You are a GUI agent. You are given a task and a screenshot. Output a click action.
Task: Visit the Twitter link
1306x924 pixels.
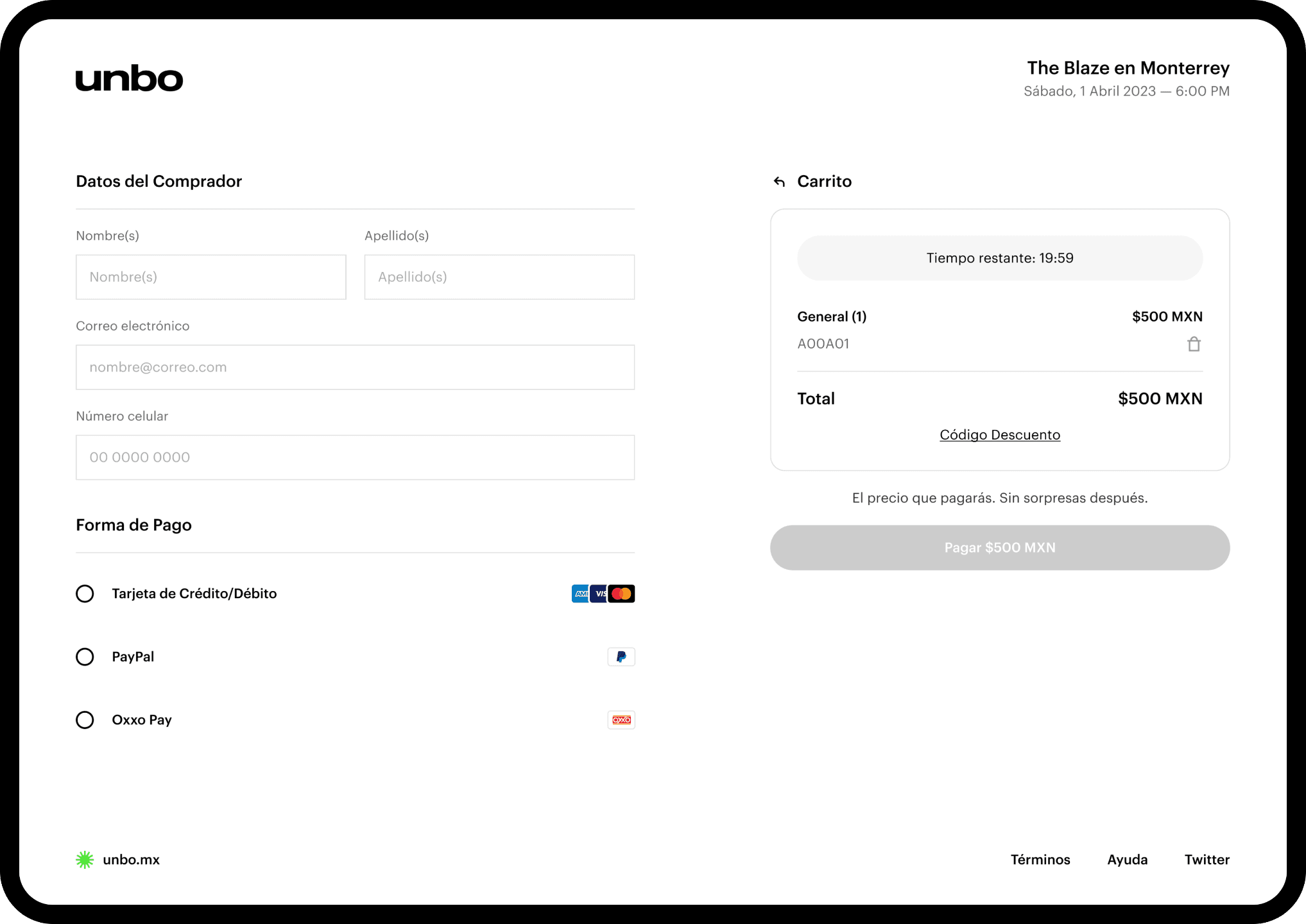pyautogui.click(x=1207, y=859)
